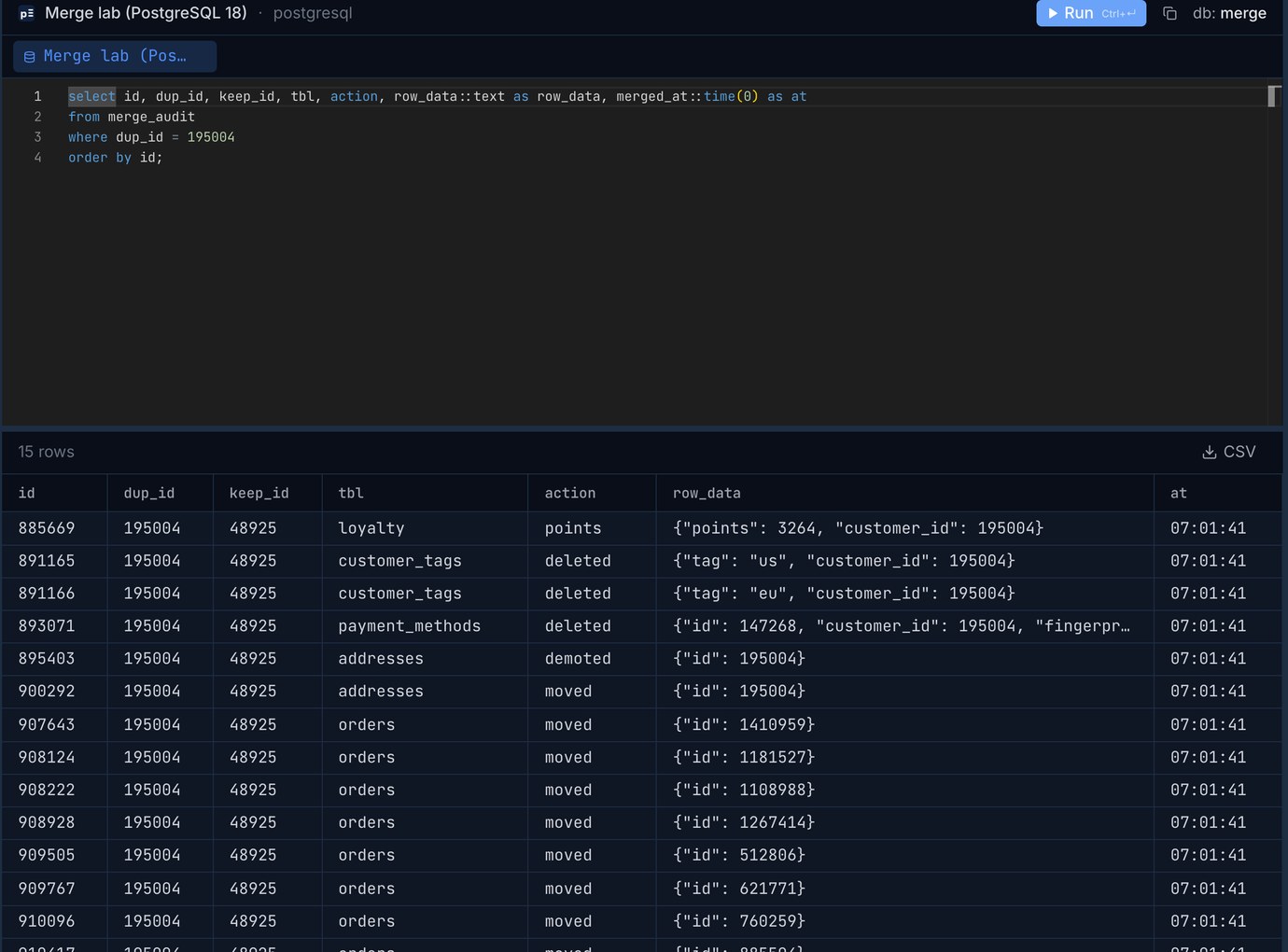Click the editor line number 4
The height and width of the screenshot is (952, 1288).
(x=37, y=158)
